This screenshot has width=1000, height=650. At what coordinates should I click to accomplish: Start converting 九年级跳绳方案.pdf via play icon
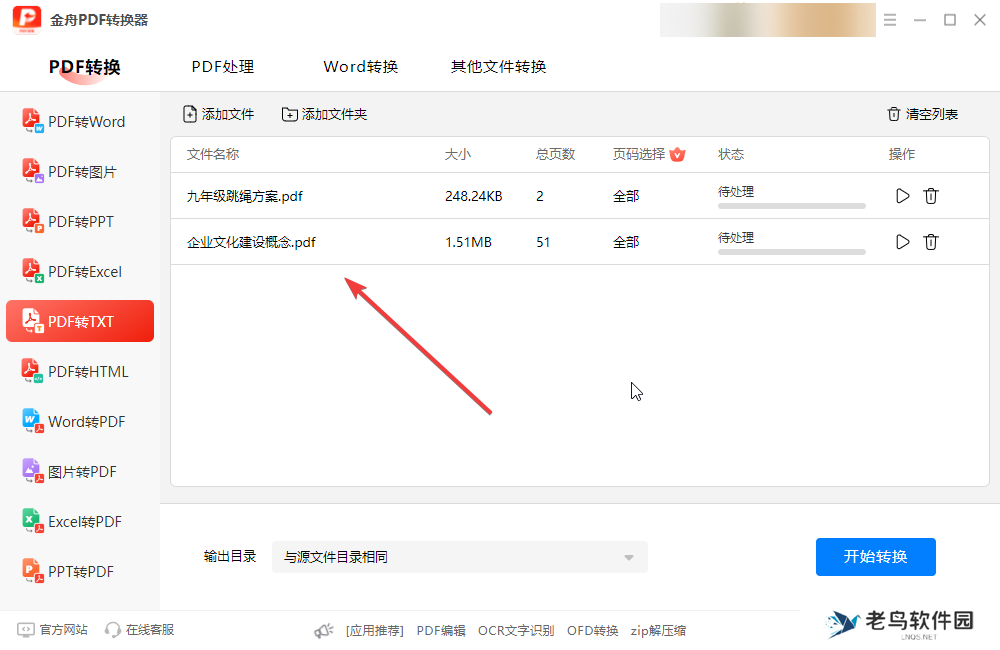click(x=902, y=196)
